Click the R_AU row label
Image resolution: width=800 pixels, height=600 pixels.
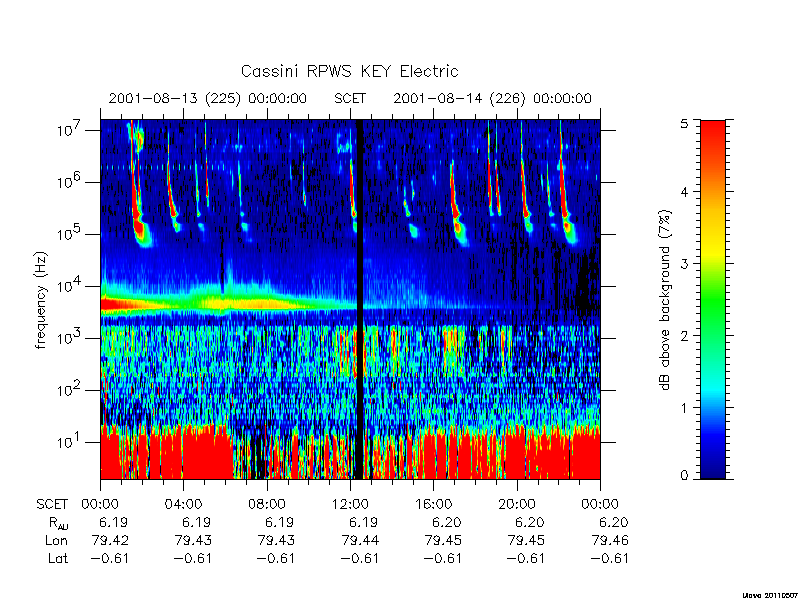[59, 523]
